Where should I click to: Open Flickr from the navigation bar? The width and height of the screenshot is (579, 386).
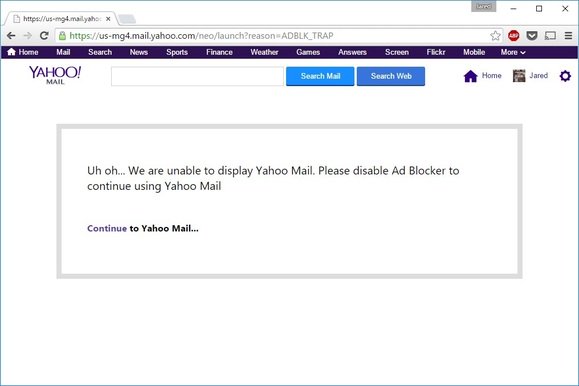pos(436,52)
